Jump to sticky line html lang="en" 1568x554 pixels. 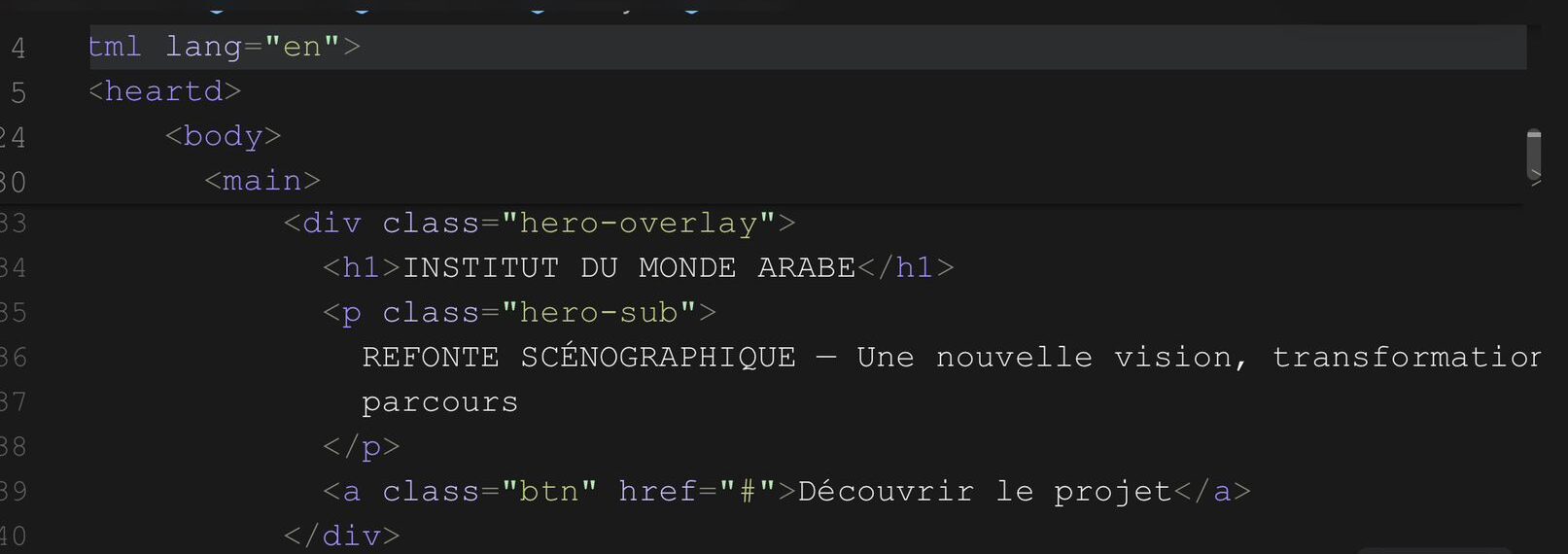[224, 47]
